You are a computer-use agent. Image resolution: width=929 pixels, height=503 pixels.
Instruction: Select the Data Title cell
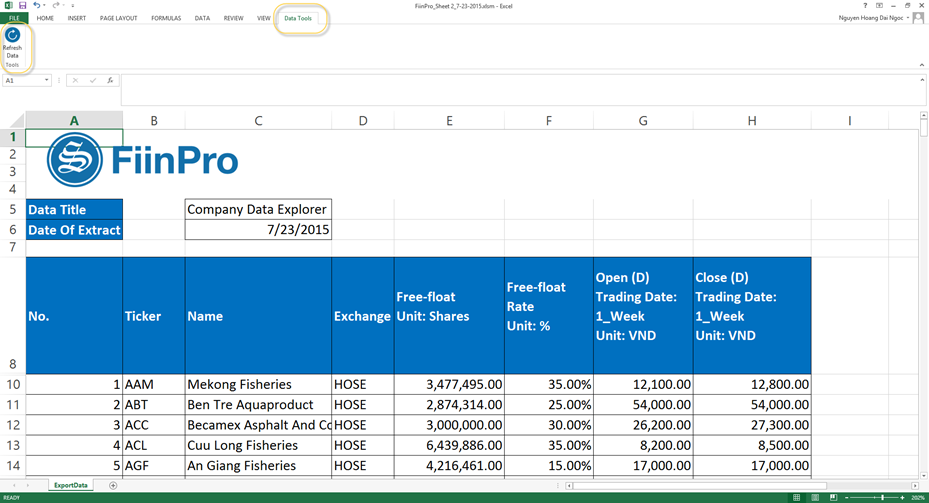point(74,210)
